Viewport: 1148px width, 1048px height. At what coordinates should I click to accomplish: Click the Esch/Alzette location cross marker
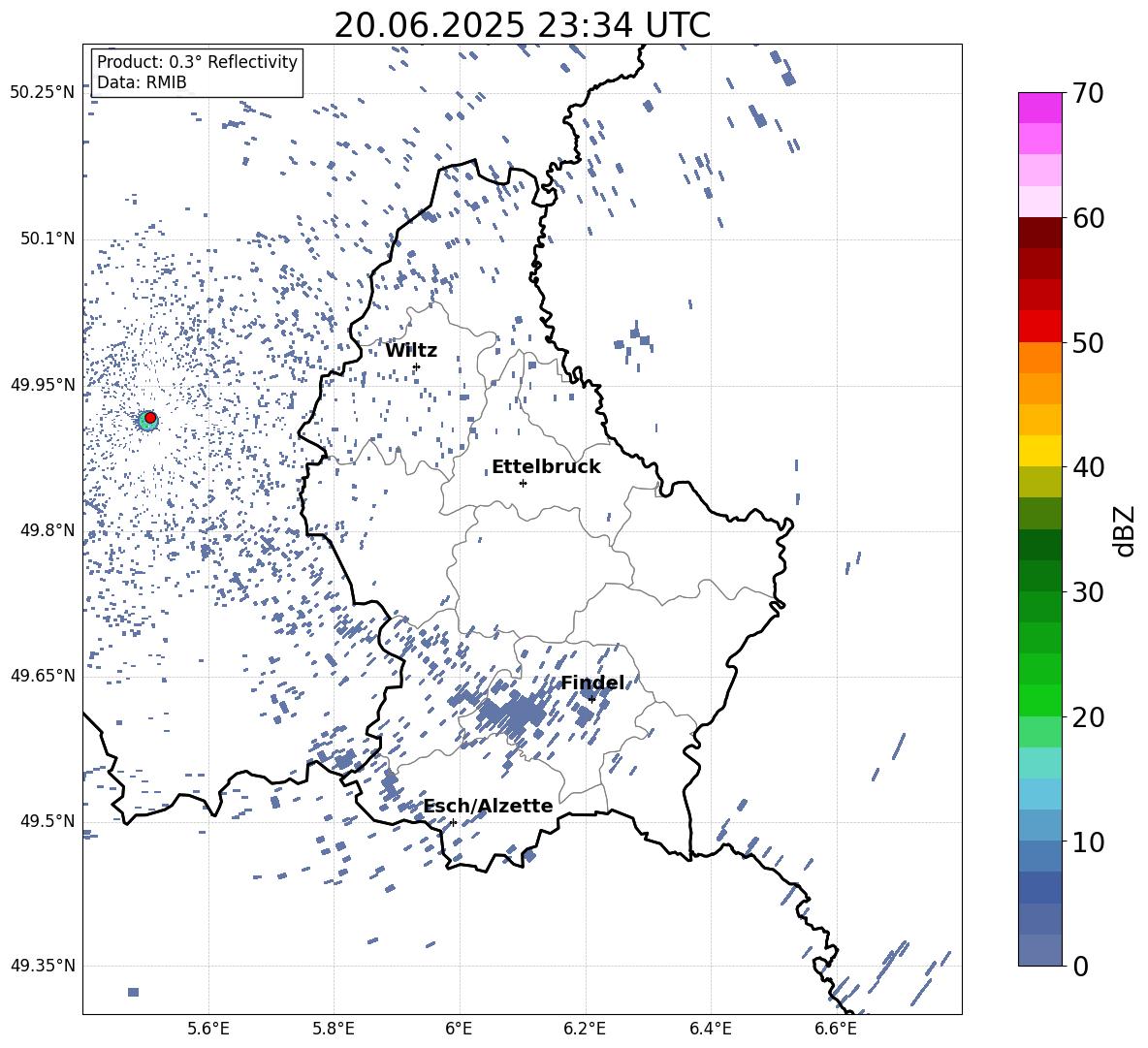coord(453,822)
